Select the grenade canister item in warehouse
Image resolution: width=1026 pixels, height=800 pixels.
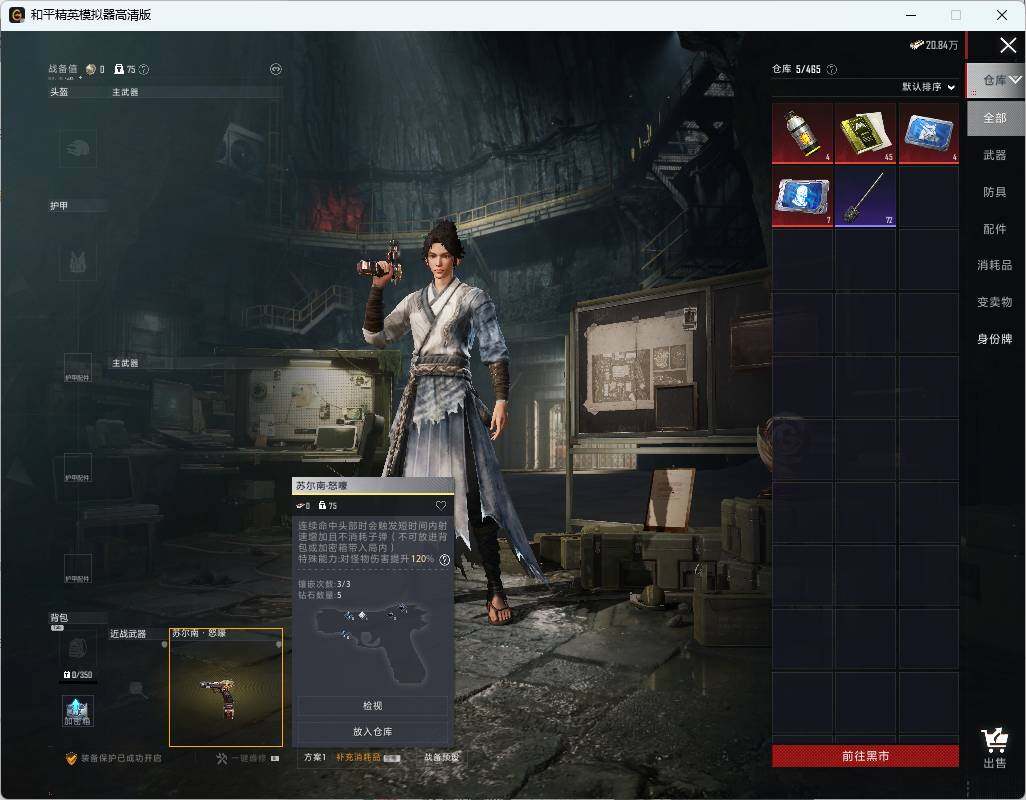tap(802, 133)
